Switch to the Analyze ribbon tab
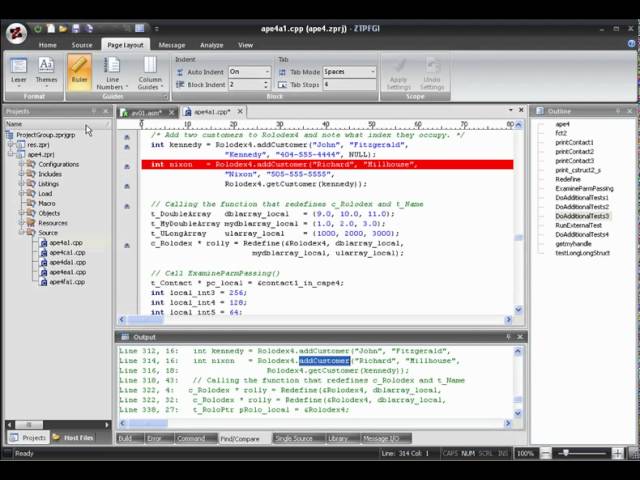The image size is (640, 480). [211, 45]
